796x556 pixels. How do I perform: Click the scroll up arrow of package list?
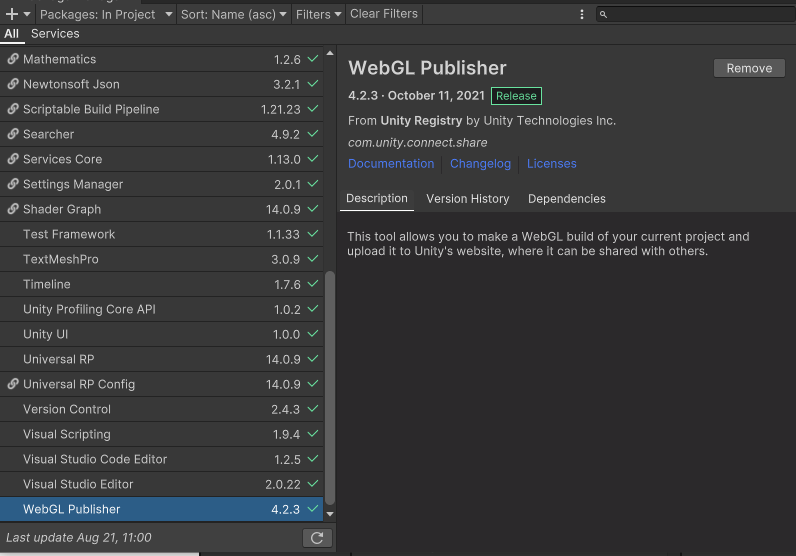(330, 53)
